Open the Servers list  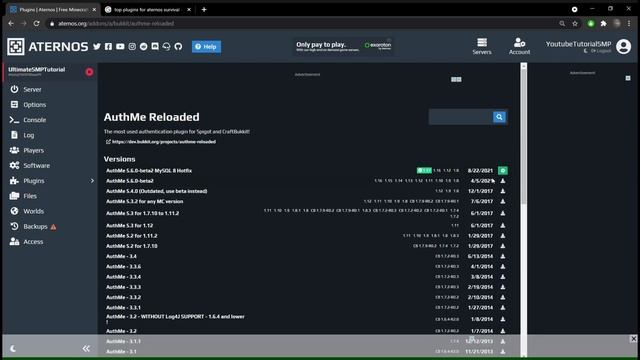tap(482, 47)
